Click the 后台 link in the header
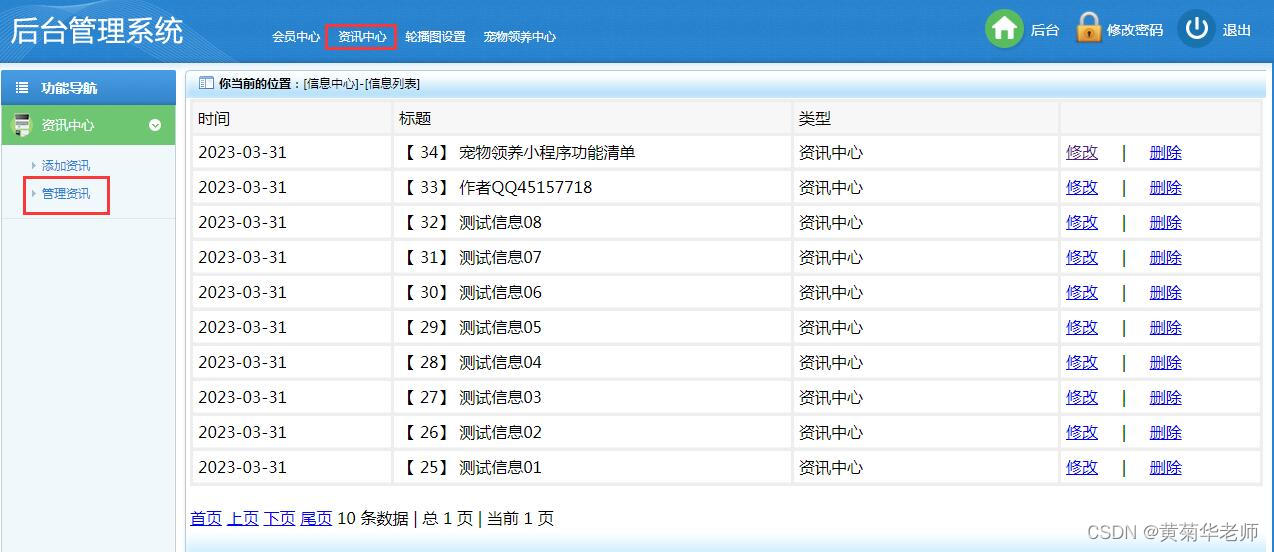1274x552 pixels. pyautogui.click(x=1045, y=30)
